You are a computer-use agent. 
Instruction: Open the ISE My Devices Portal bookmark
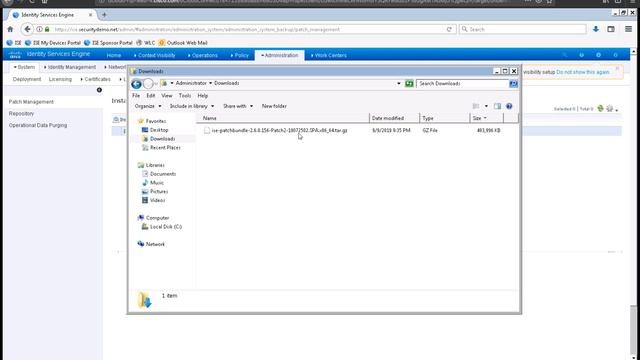coord(53,42)
